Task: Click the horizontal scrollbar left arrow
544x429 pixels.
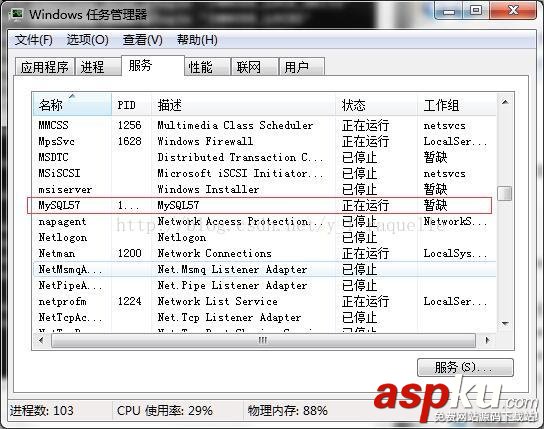Action: pyautogui.click(x=42, y=340)
